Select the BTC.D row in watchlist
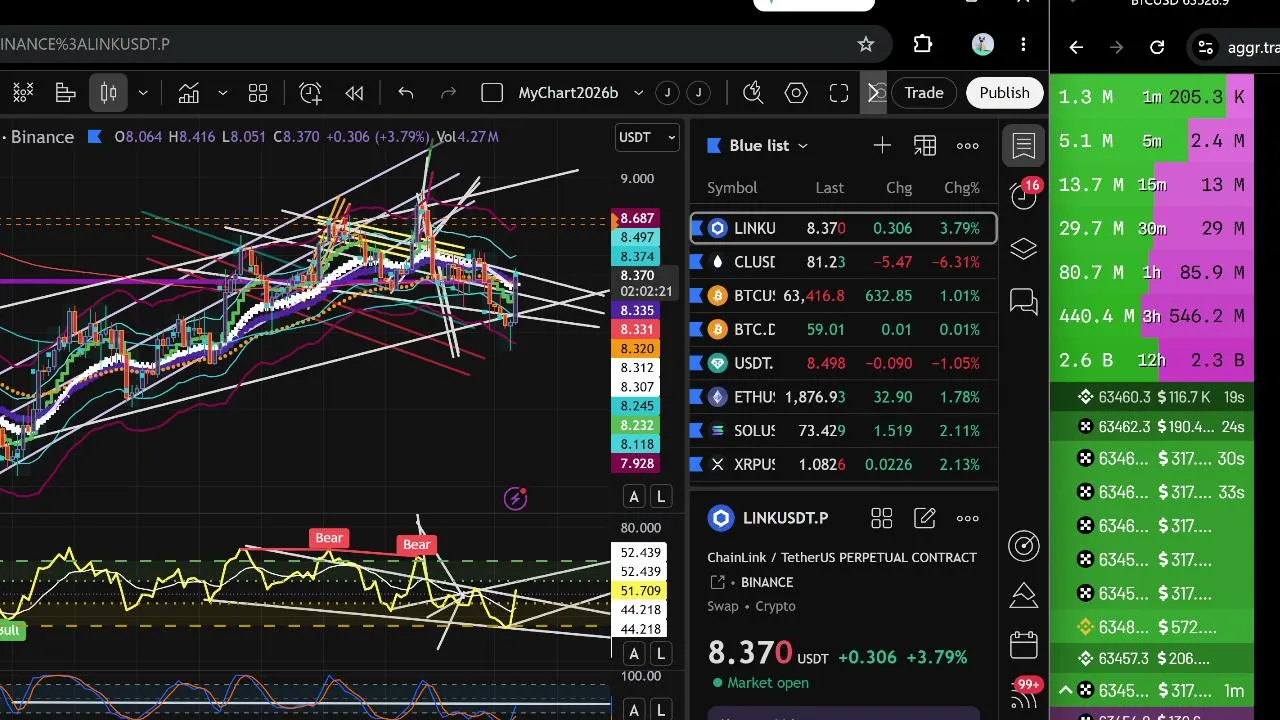 tap(843, 329)
